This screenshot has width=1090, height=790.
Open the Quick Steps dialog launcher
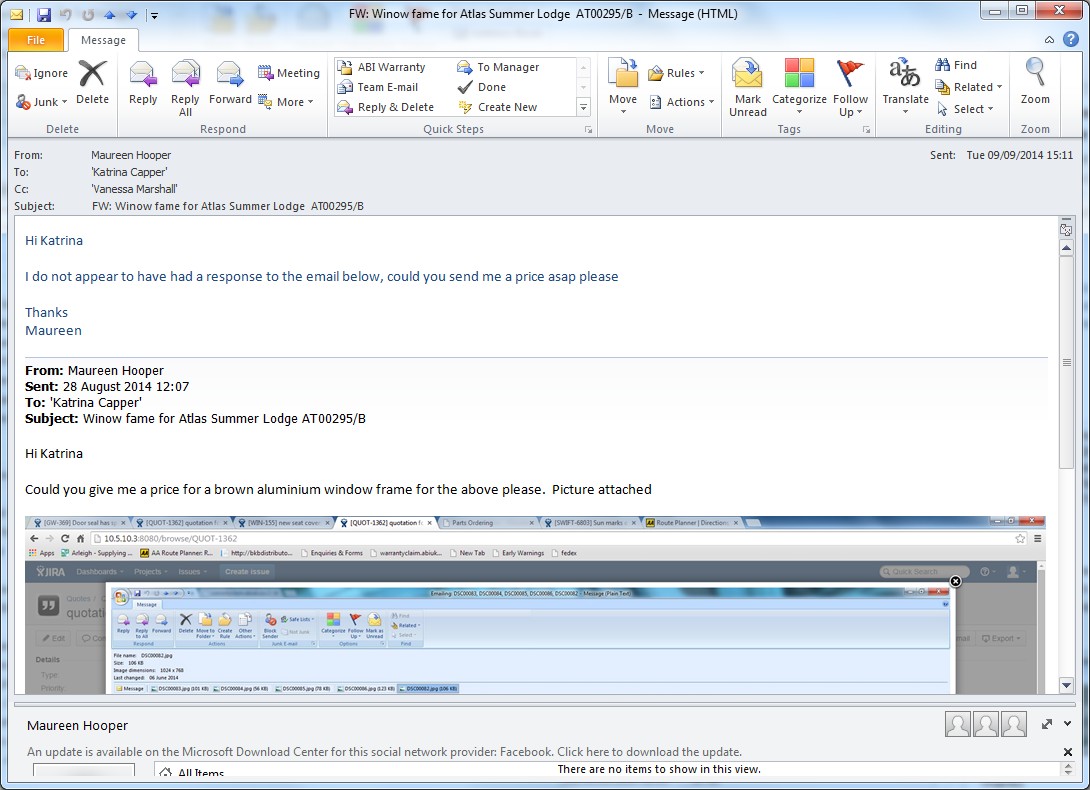588,129
